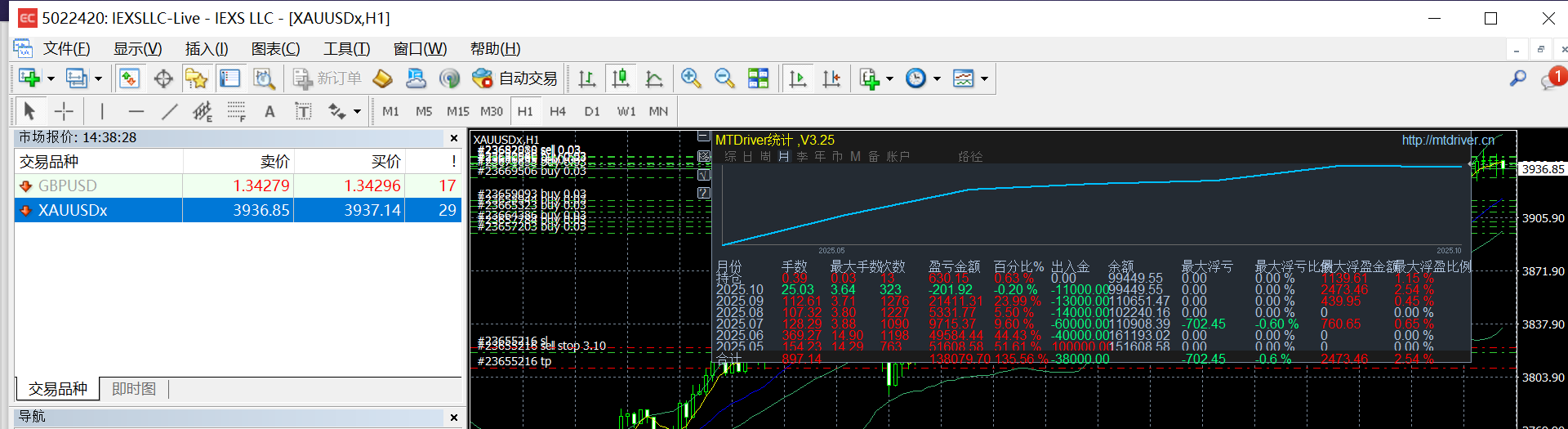Open the 图表(C) menu
1568x429 pixels.
pyautogui.click(x=275, y=49)
